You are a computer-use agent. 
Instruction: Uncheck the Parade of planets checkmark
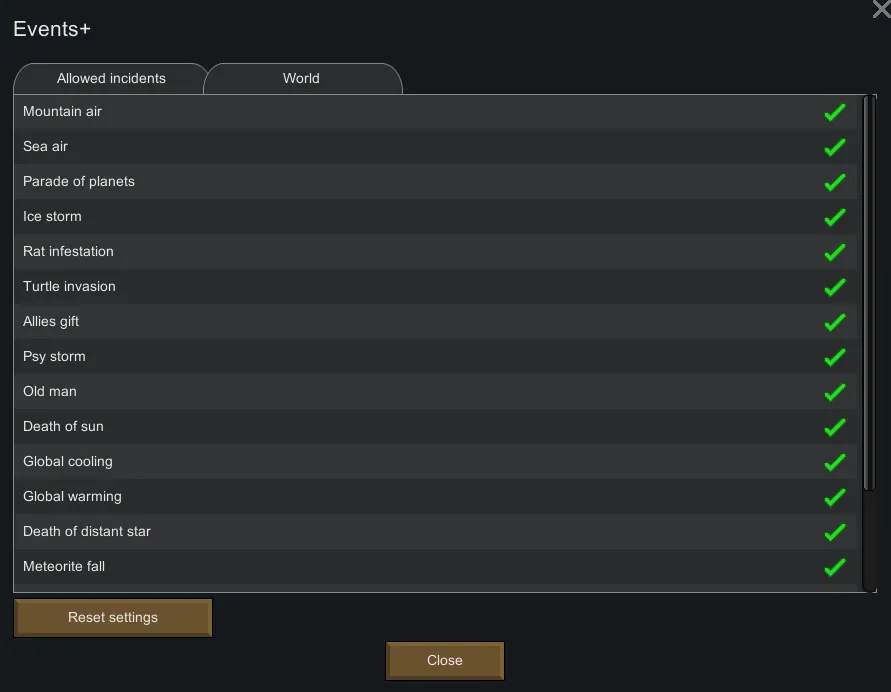(835, 182)
